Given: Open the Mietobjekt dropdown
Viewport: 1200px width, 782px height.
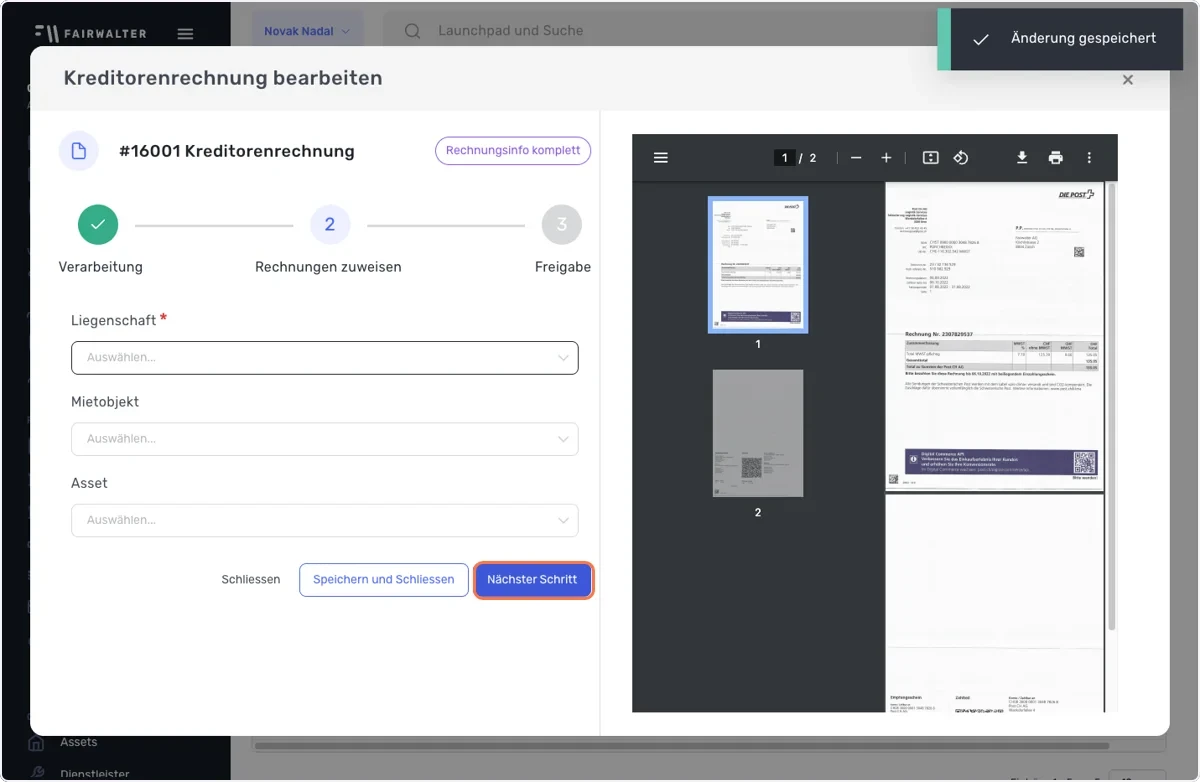Looking at the screenshot, I should point(325,439).
